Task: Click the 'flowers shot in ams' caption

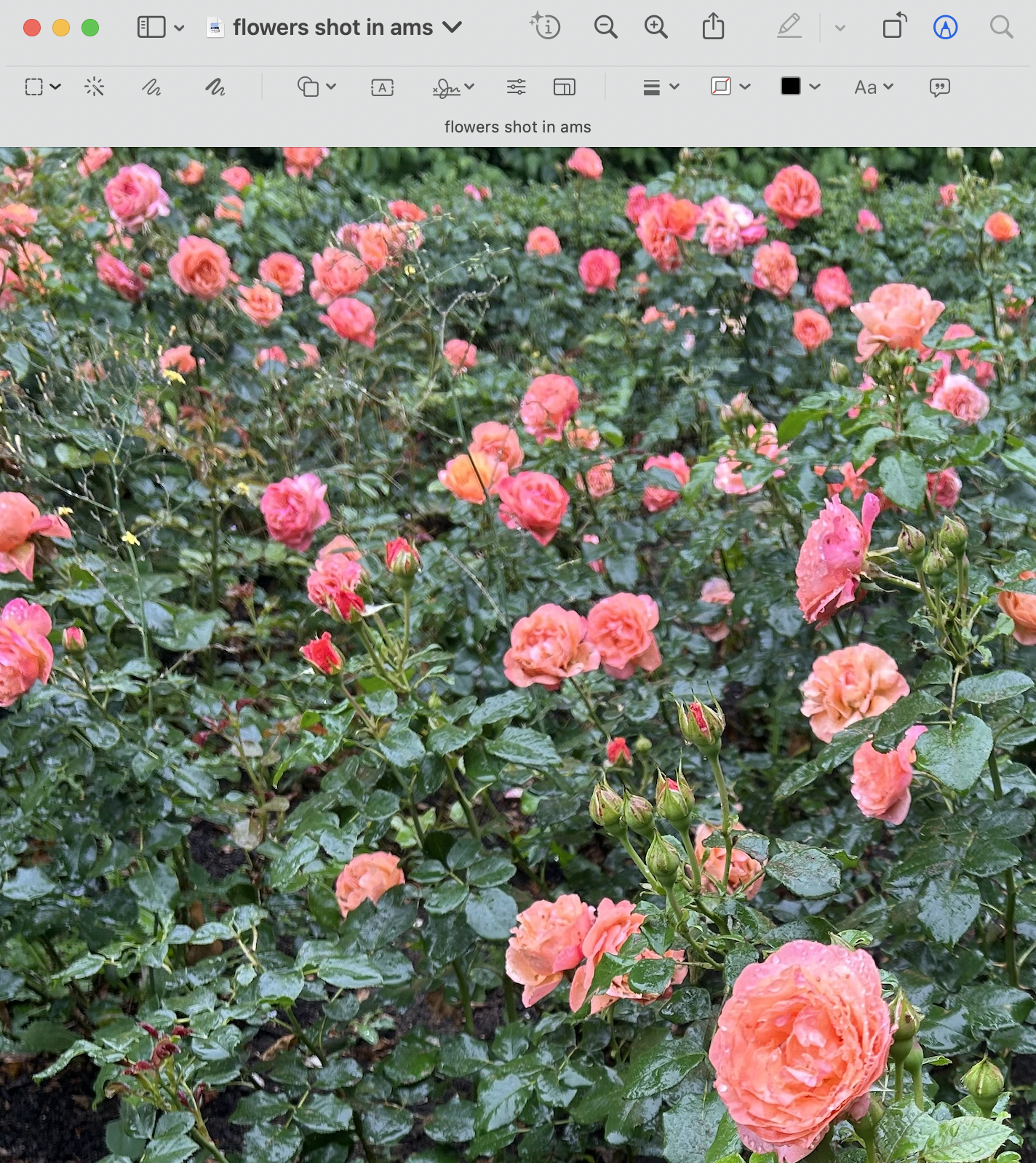Action: click(x=517, y=127)
